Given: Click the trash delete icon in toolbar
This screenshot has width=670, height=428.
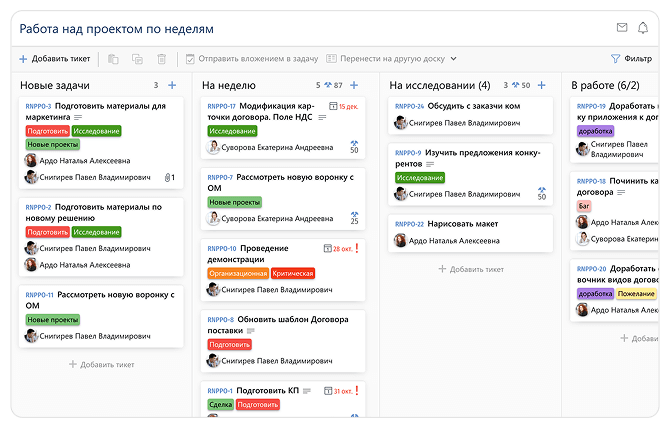Looking at the screenshot, I should pos(162,59).
